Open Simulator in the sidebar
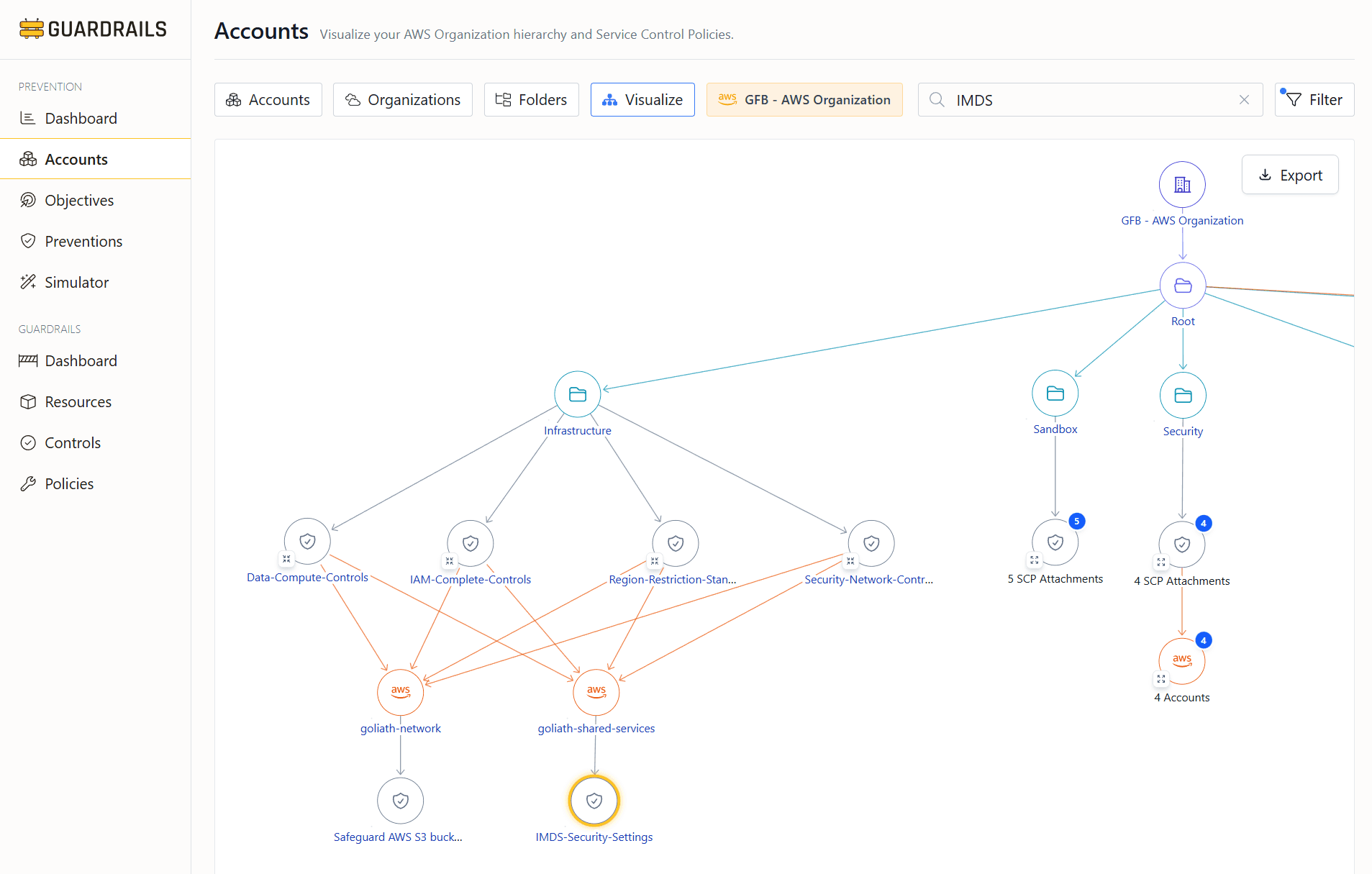 tap(76, 283)
